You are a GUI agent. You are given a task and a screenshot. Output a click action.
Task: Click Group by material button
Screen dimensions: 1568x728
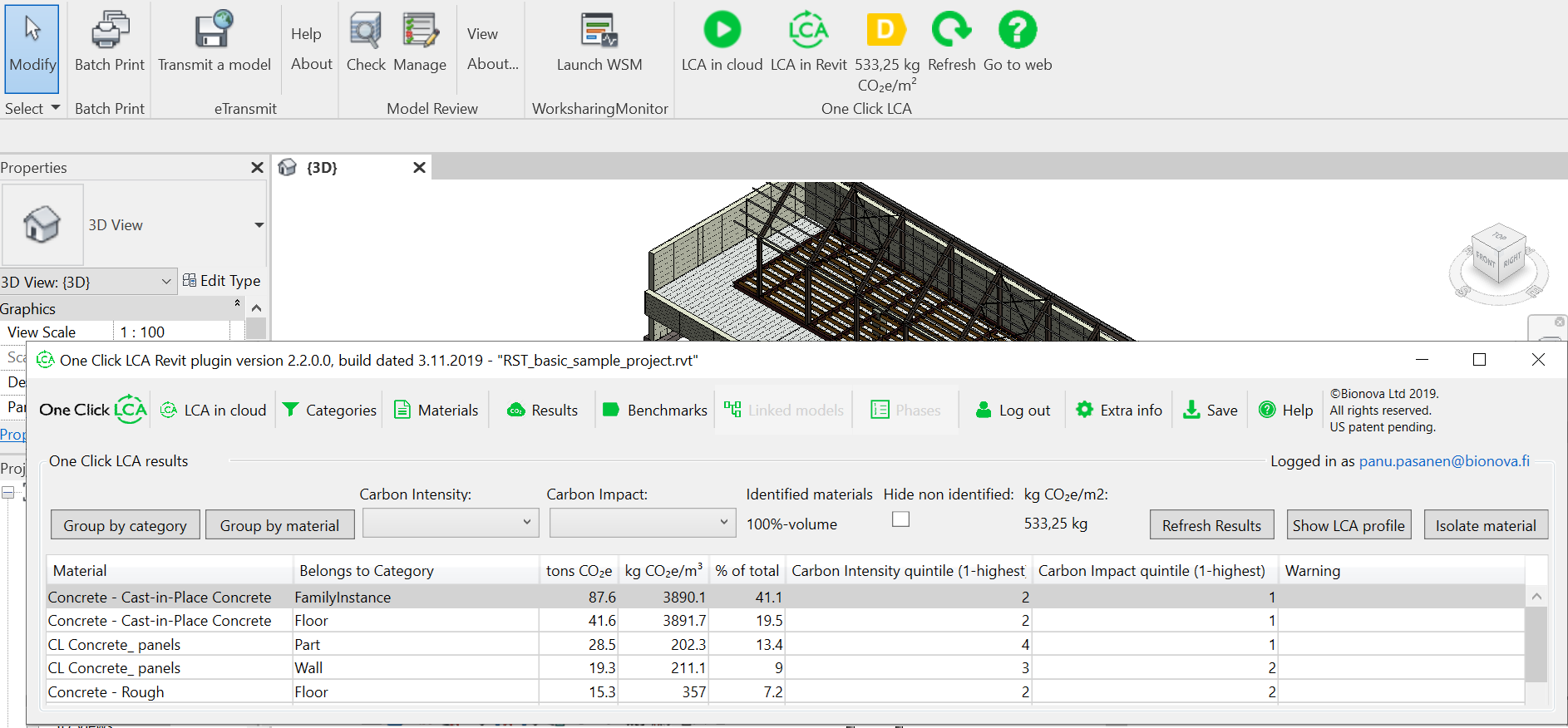coord(280,525)
